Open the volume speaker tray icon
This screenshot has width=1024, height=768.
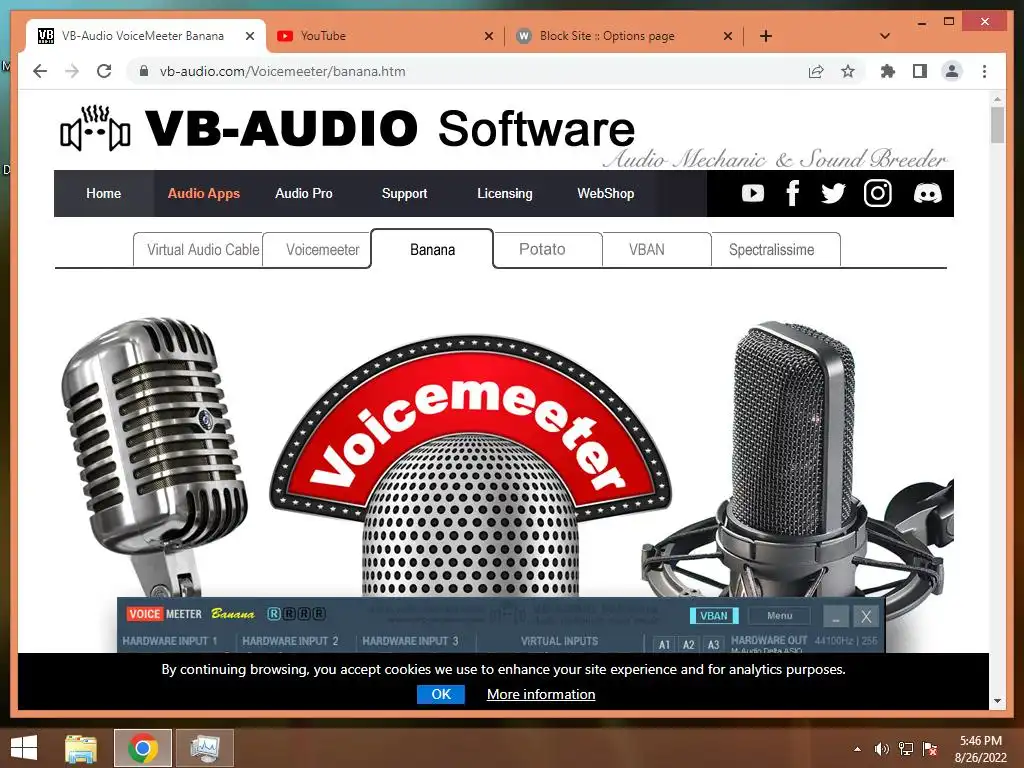coord(881,748)
